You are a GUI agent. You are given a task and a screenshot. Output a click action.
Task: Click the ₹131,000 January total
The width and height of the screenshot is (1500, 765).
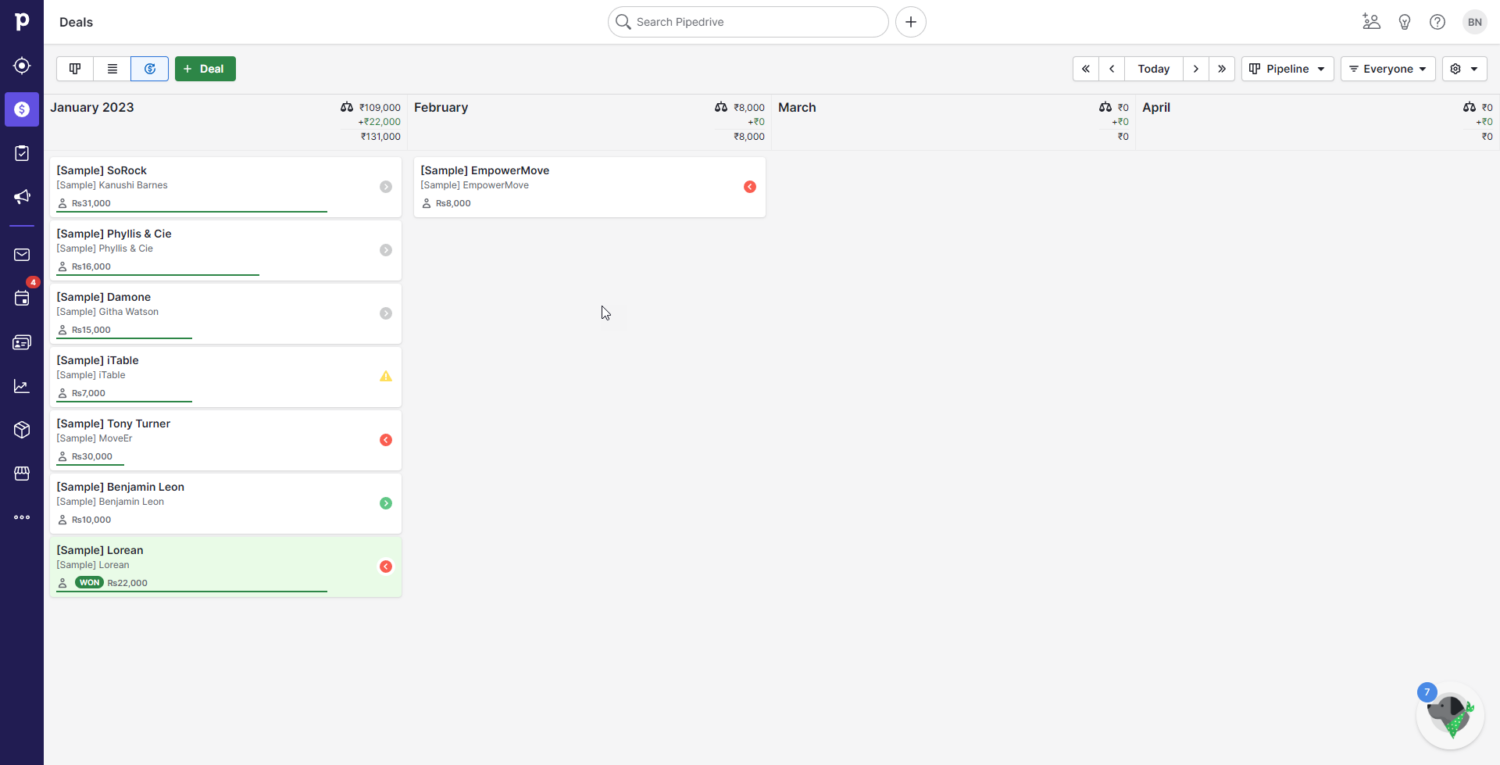(x=381, y=137)
